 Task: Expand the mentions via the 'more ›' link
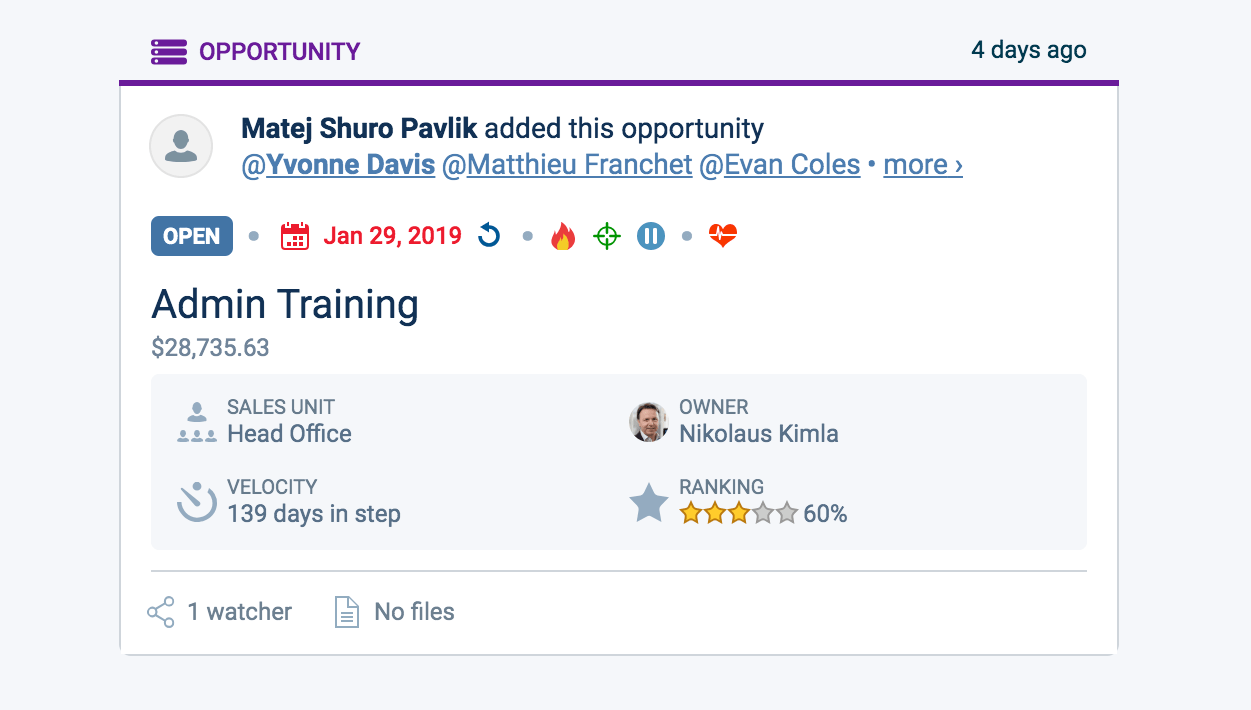[x=921, y=164]
